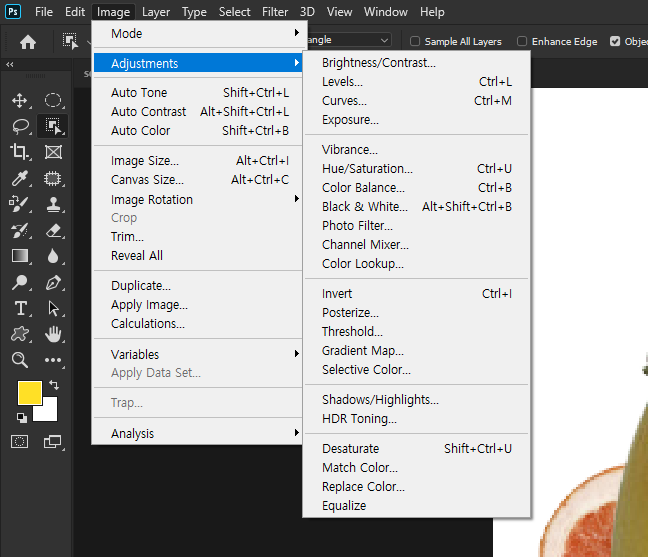Viewport: 648px width, 557px height.
Task: Enable the Enhance Edge checkbox
Action: pyautogui.click(x=522, y=41)
